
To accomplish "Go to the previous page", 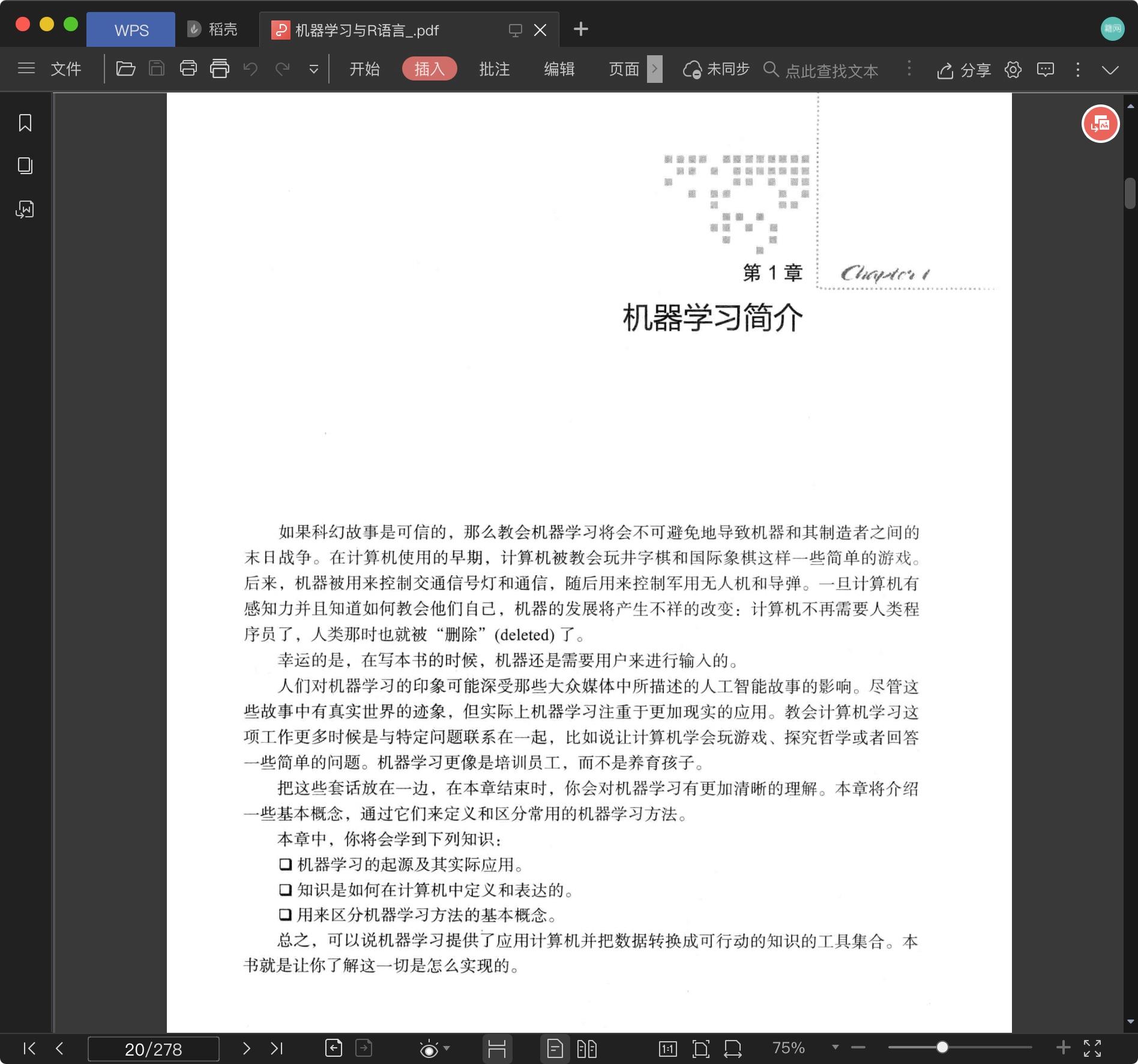I will click(59, 1048).
